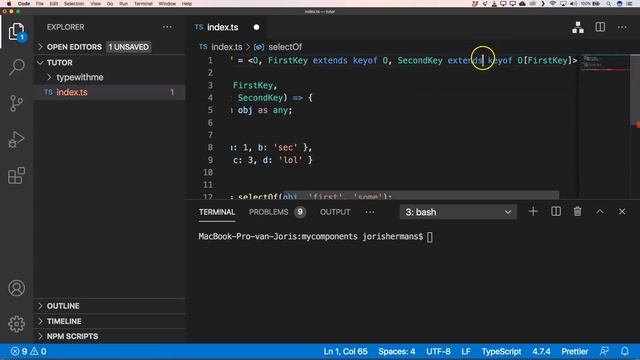Click selectOf breadcrumb
This screenshot has width=640, height=360.
(285, 47)
